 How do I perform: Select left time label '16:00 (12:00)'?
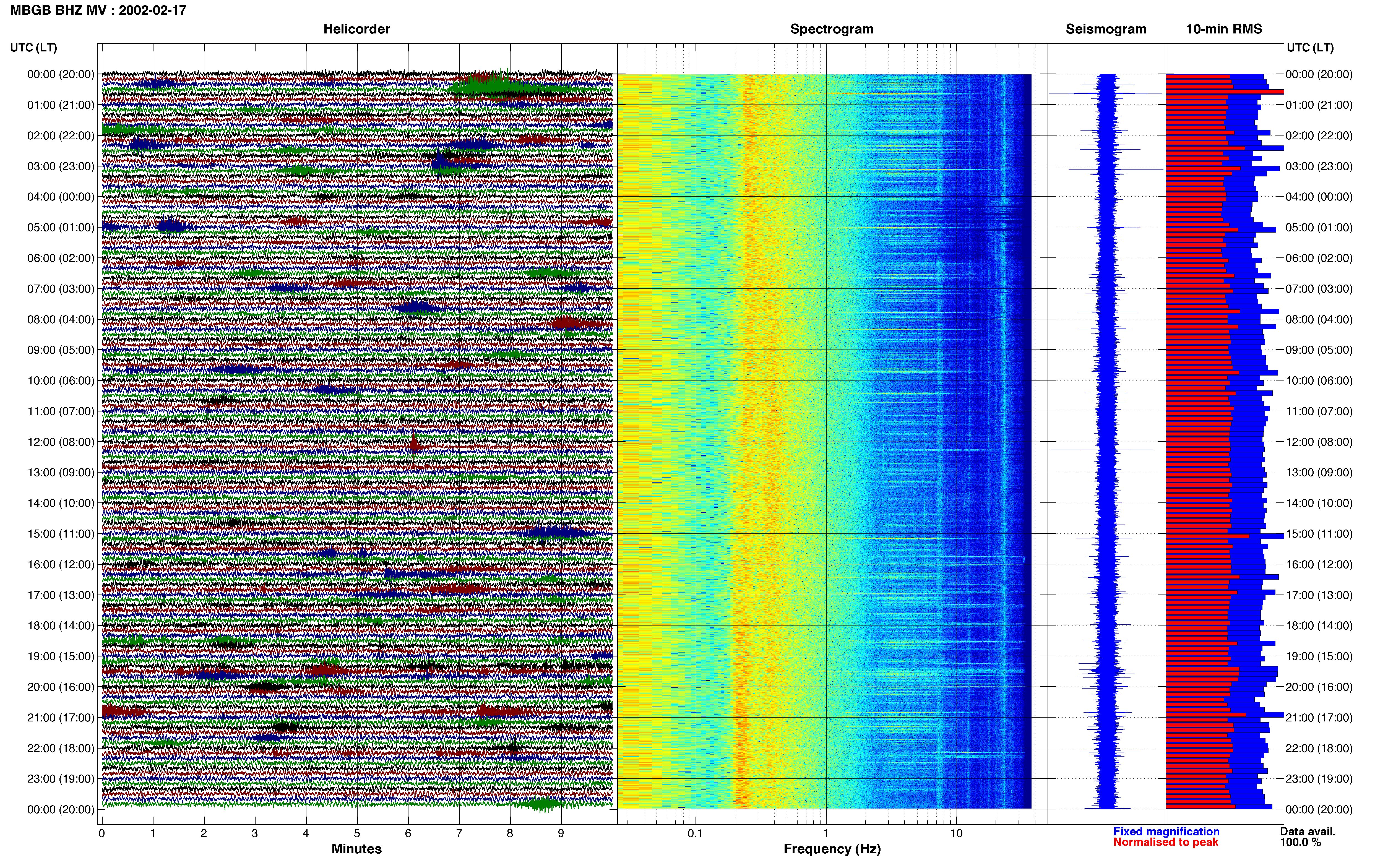coord(61,564)
